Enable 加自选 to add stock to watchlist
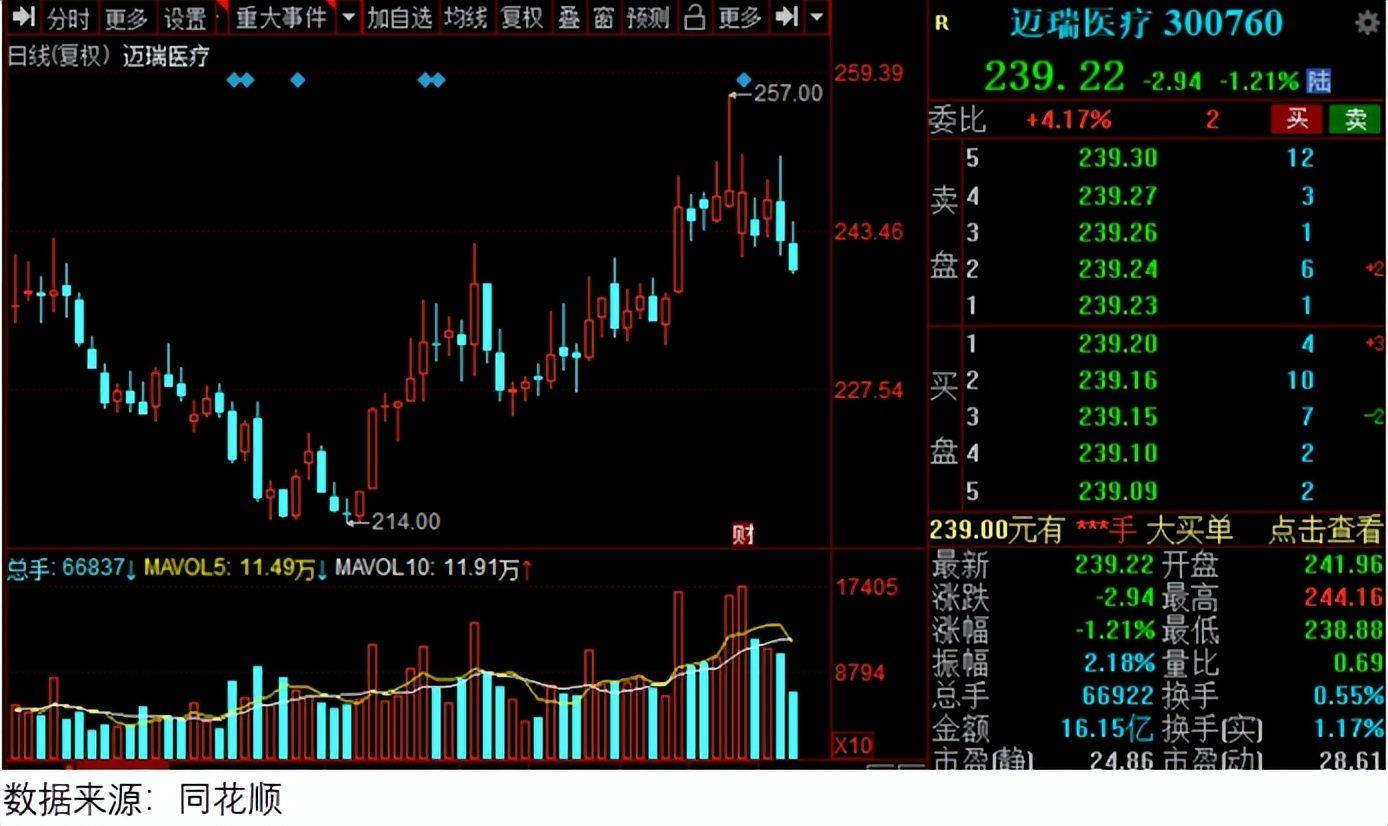Image resolution: width=1388 pixels, height=826 pixels. pos(400,17)
